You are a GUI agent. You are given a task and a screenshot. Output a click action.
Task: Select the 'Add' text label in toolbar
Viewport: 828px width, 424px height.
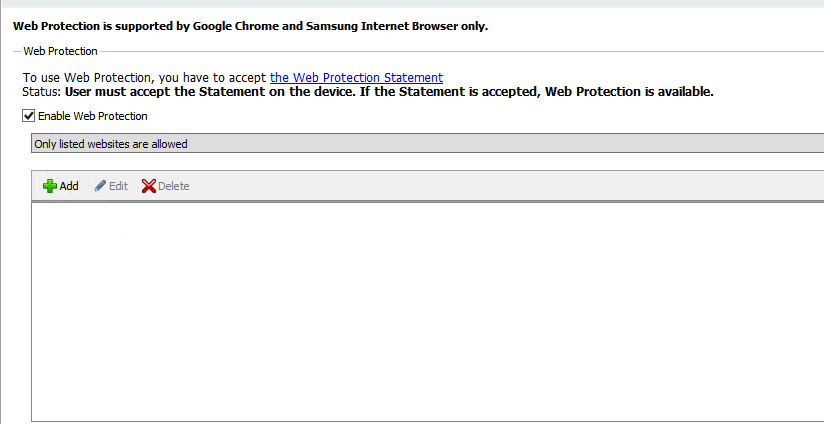coord(69,186)
